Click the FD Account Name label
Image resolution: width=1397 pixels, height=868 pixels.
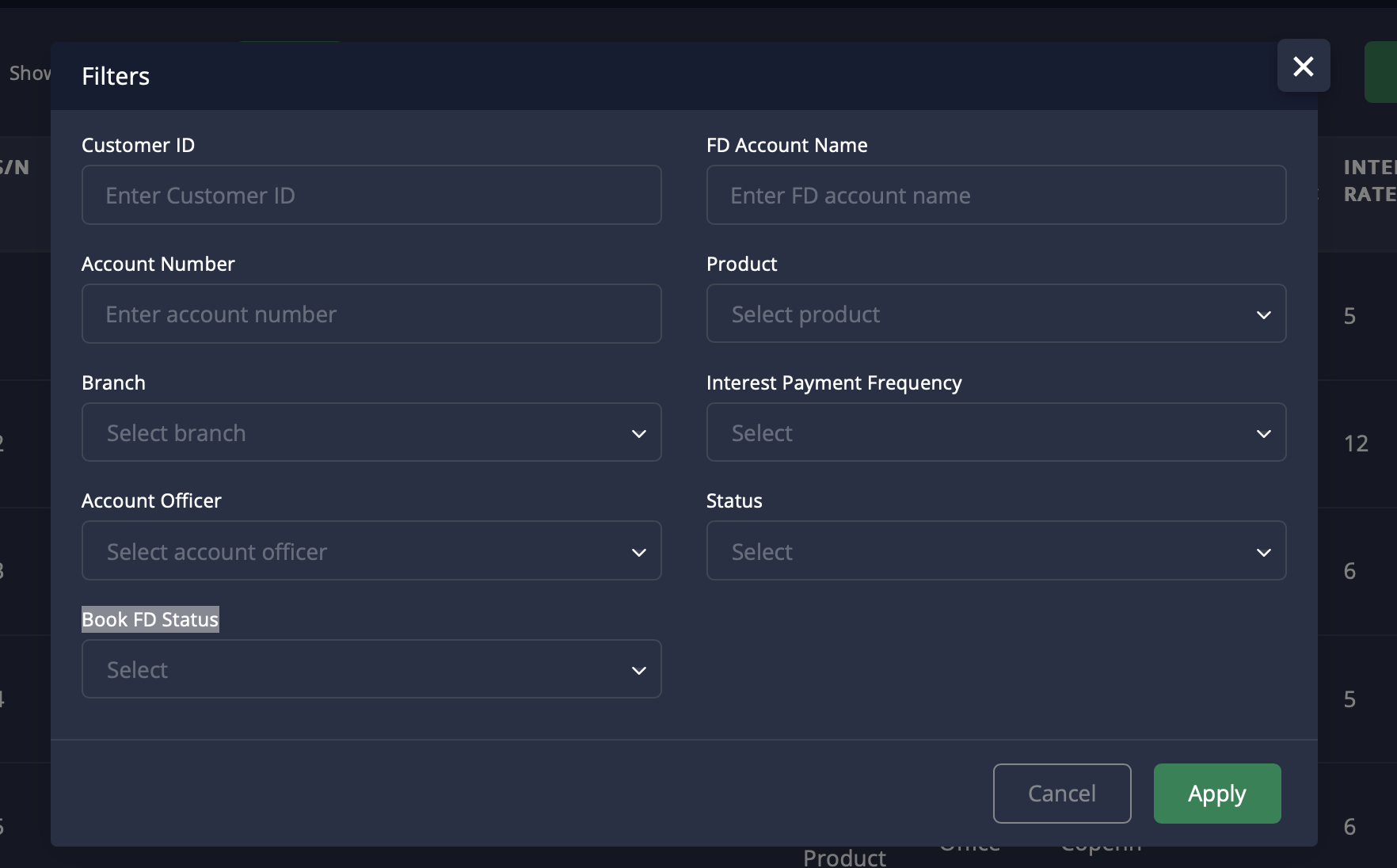point(786,145)
